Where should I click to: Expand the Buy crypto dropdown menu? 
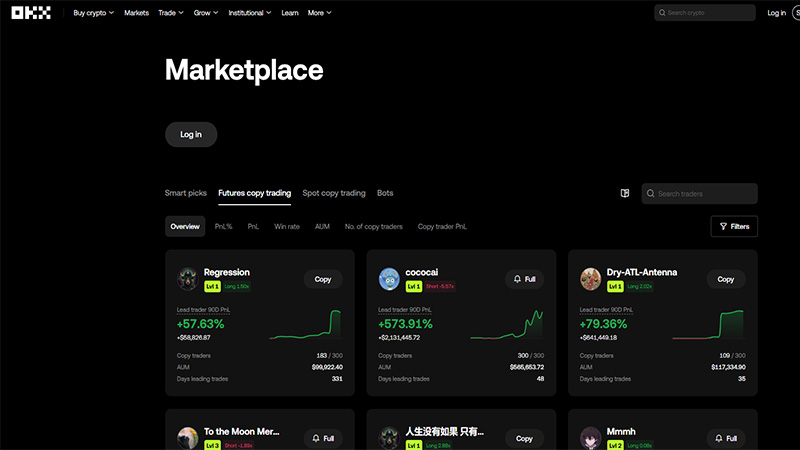tap(93, 13)
